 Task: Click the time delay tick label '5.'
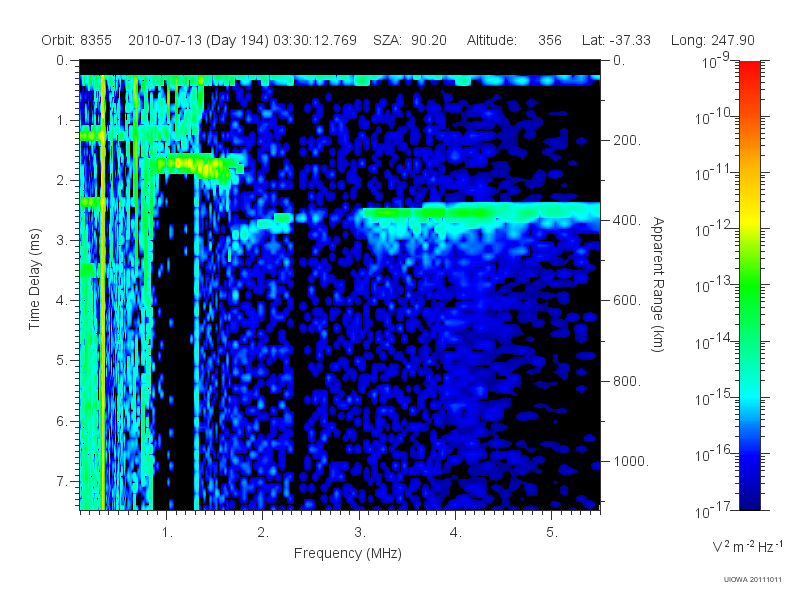pos(61,361)
